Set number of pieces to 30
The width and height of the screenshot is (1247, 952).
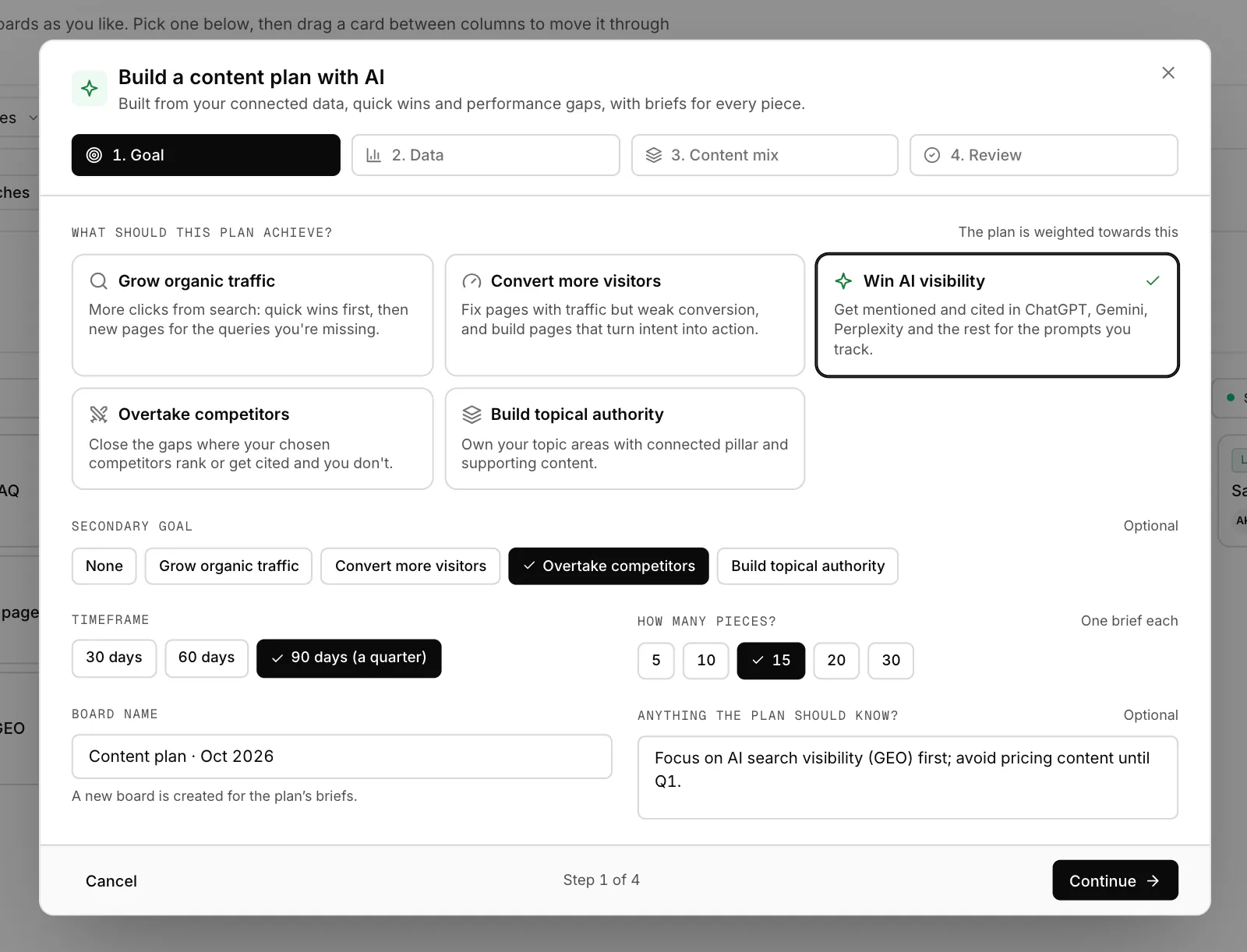891,661
